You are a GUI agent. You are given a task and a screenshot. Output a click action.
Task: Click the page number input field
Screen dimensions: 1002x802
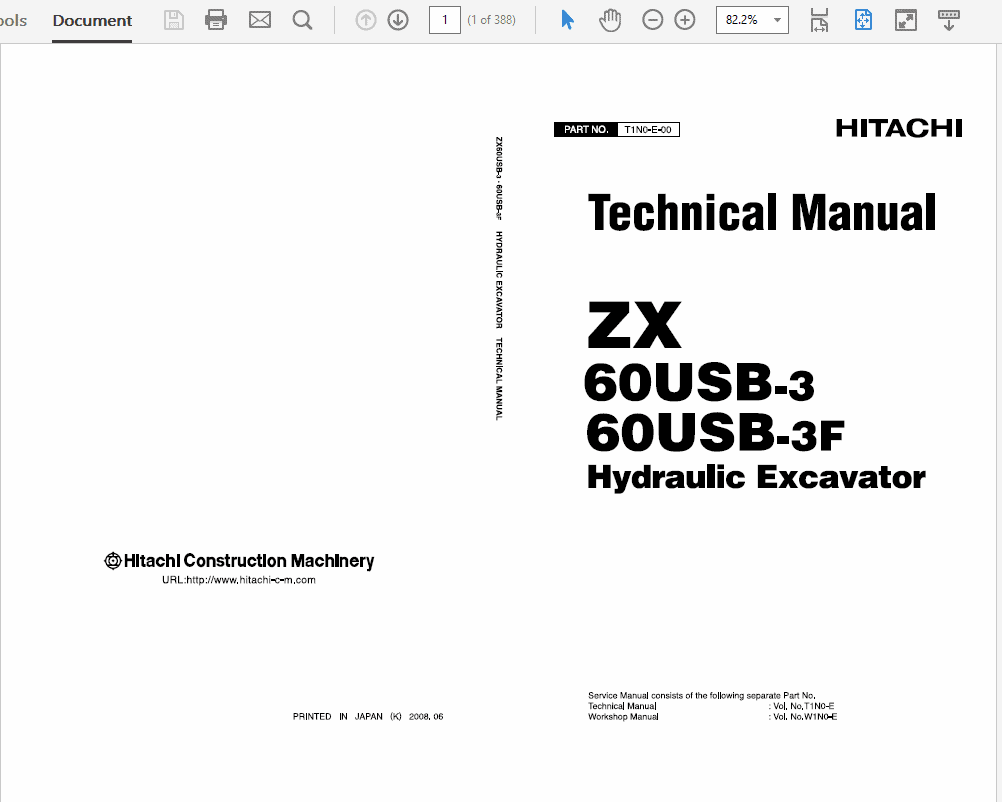pyautogui.click(x=445, y=19)
